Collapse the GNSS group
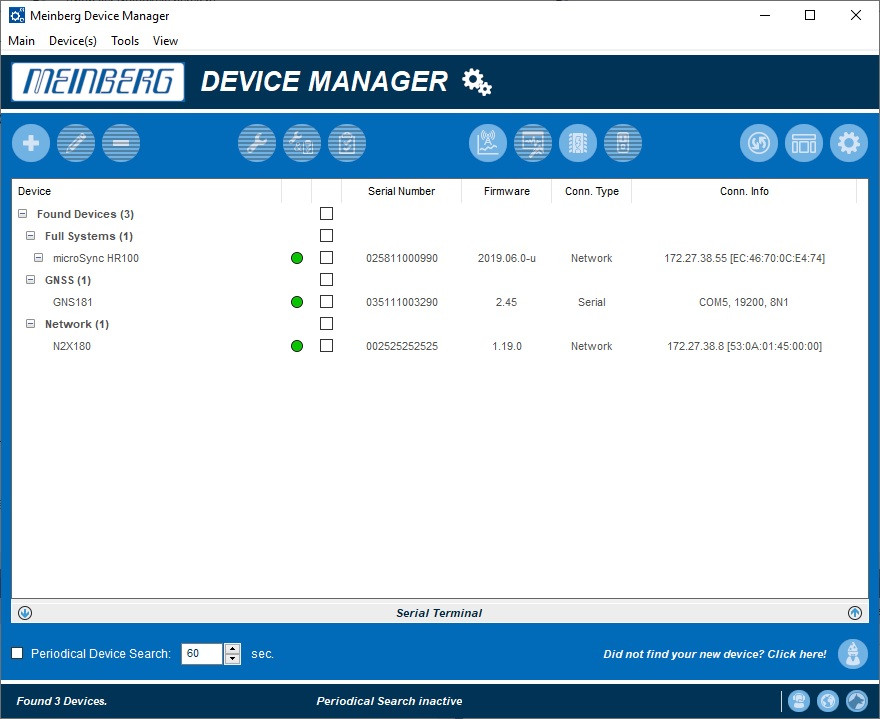The width and height of the screenshot is (880, 719). pyautogui.click(x=31, y=280)
